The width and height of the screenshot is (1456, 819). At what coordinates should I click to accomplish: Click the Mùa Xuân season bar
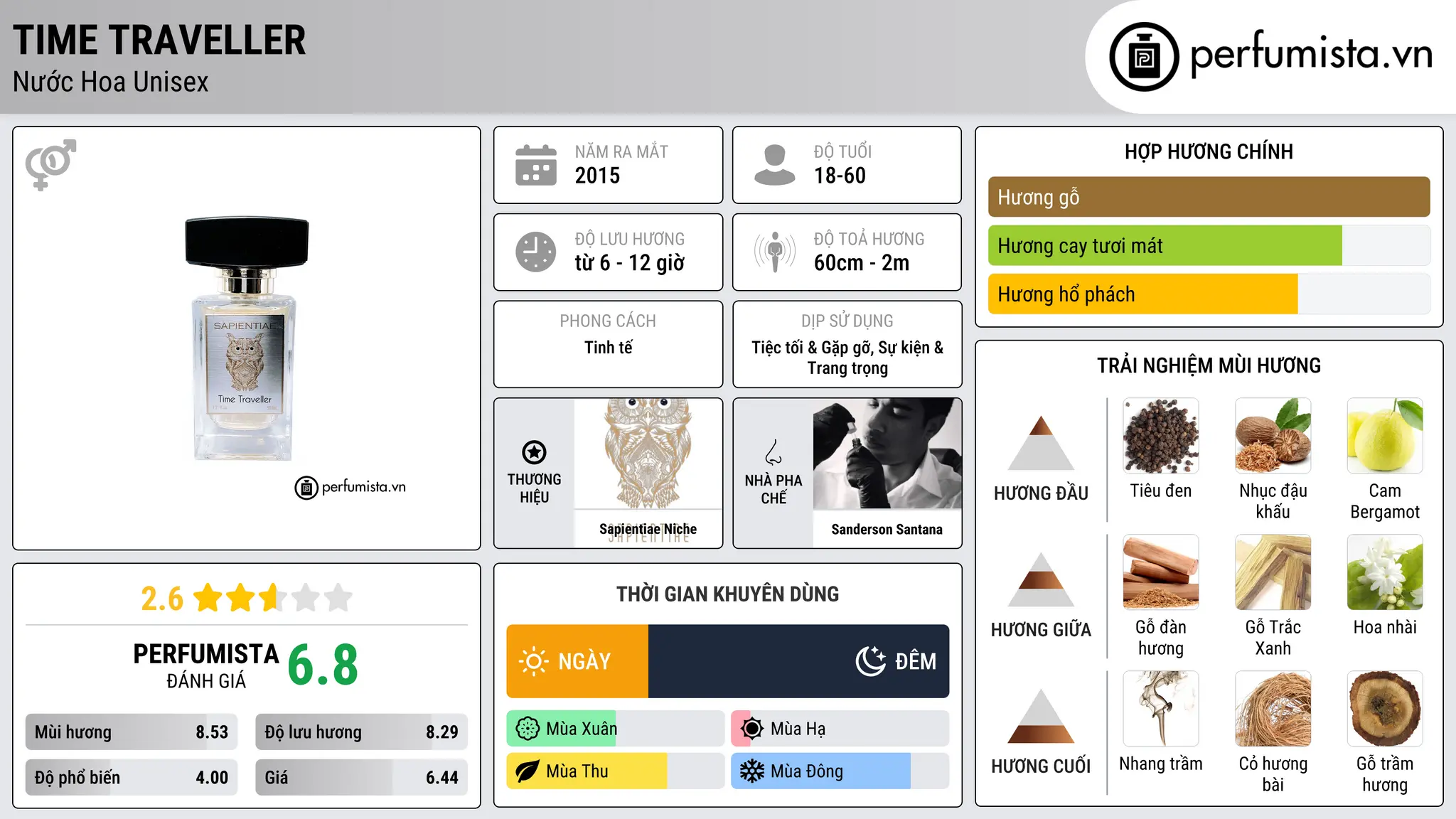615,729
